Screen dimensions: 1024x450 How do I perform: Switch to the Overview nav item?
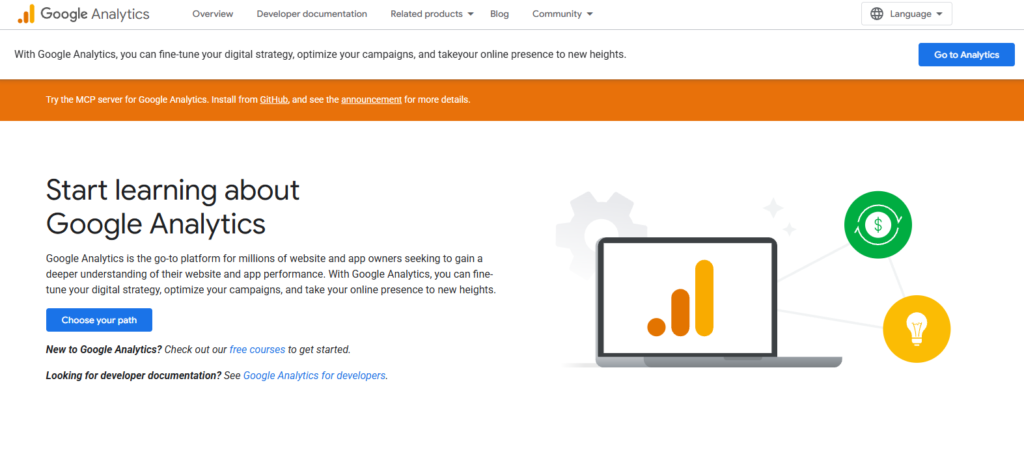pos(212,14)
